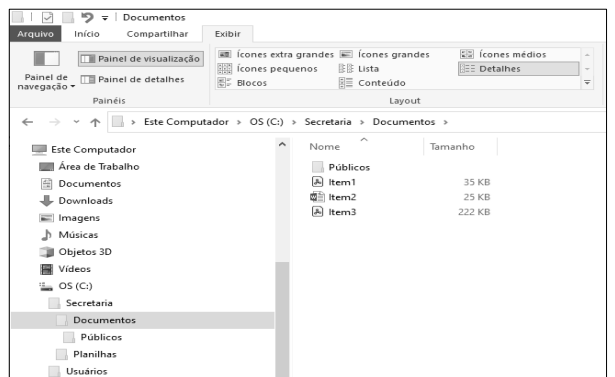Open Downloads in navigation pane
Viewport: 615px width, 377px height.
(76, 200)
